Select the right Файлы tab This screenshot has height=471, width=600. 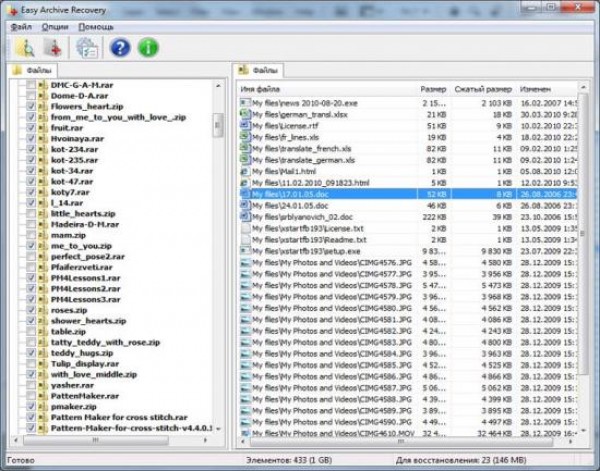click(259, 70)
